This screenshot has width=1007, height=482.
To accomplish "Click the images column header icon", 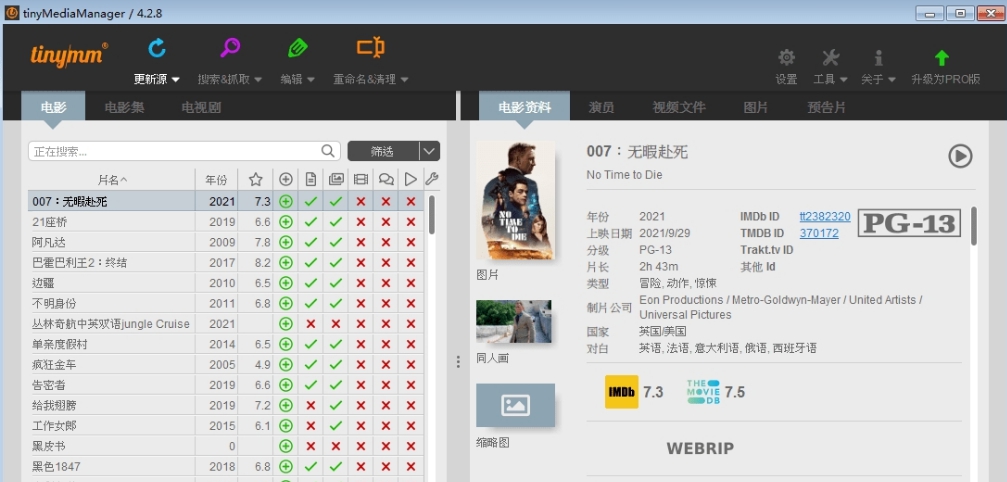I will click(336, 180).
